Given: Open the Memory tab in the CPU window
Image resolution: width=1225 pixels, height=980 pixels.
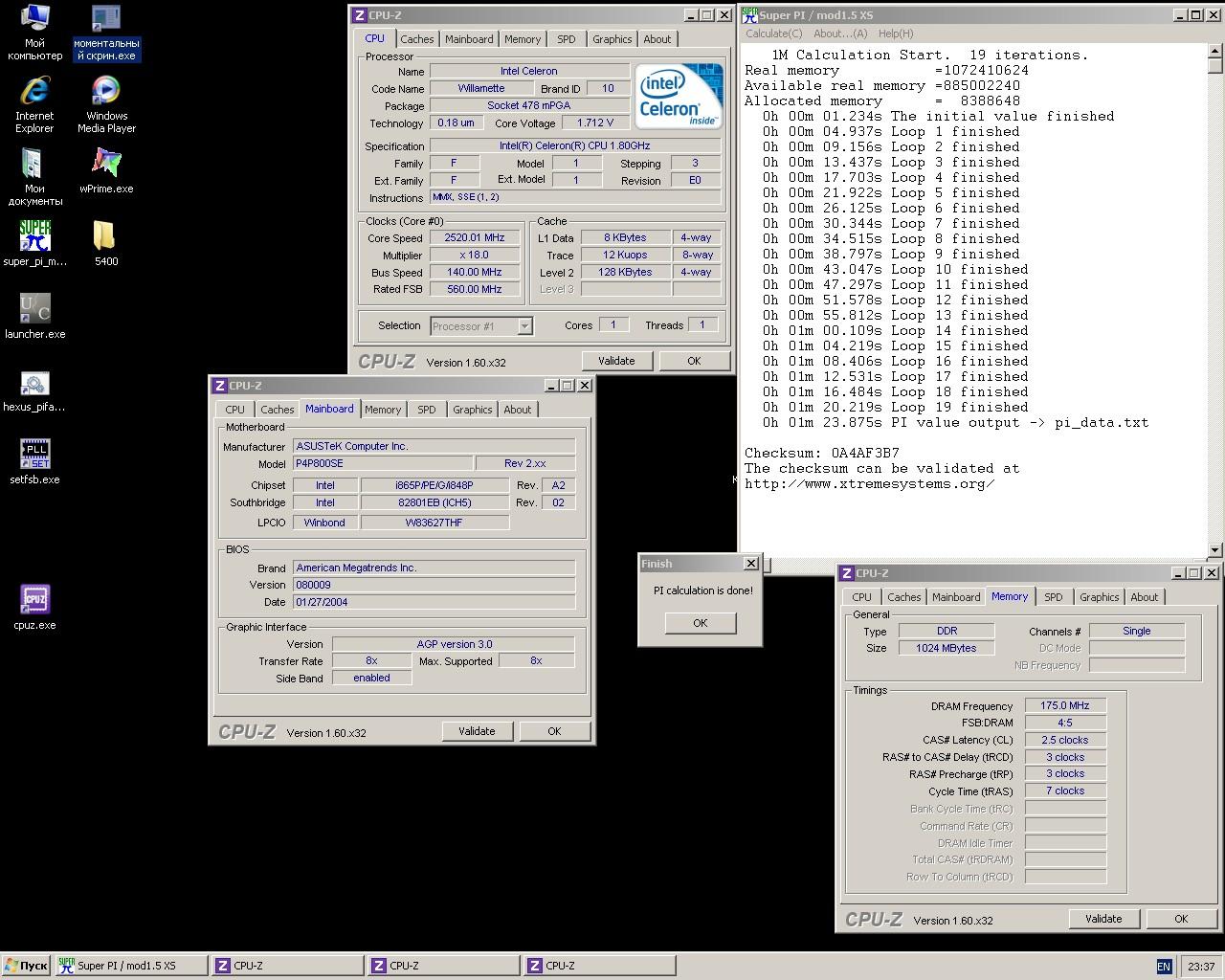Looking at the screenshot, I should [x=523, y=39].
